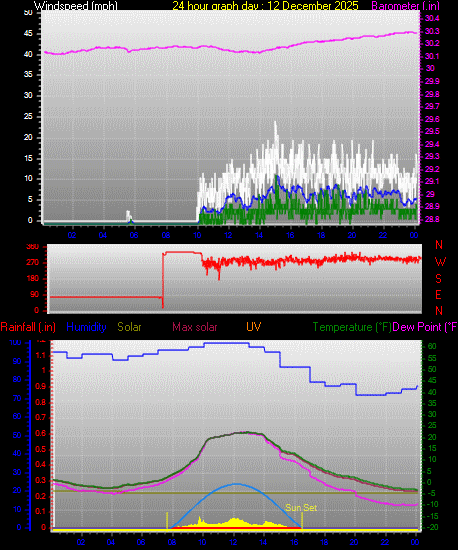
Task: Click the 'W' compass label
Action: [440, 262]
